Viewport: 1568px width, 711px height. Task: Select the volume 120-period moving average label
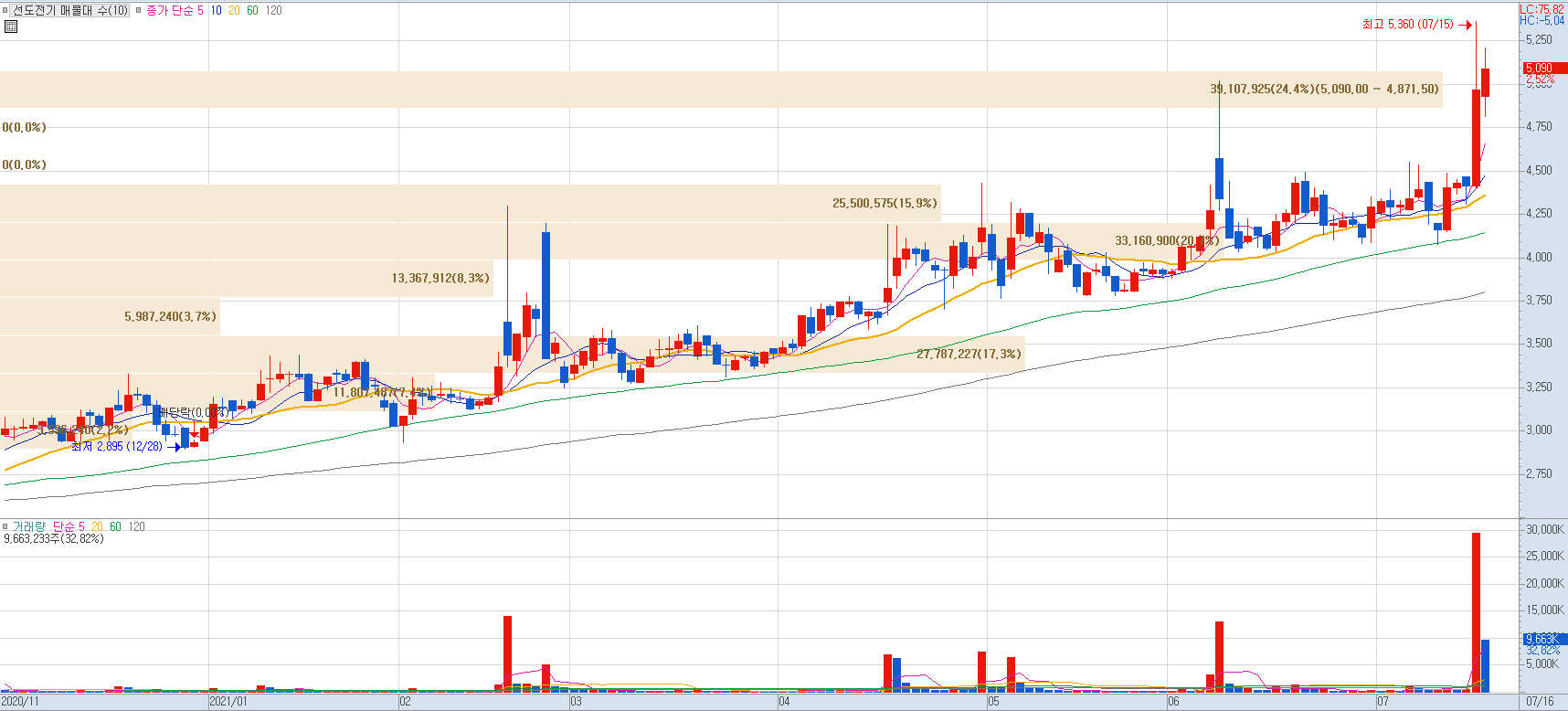tap(137, 526)
